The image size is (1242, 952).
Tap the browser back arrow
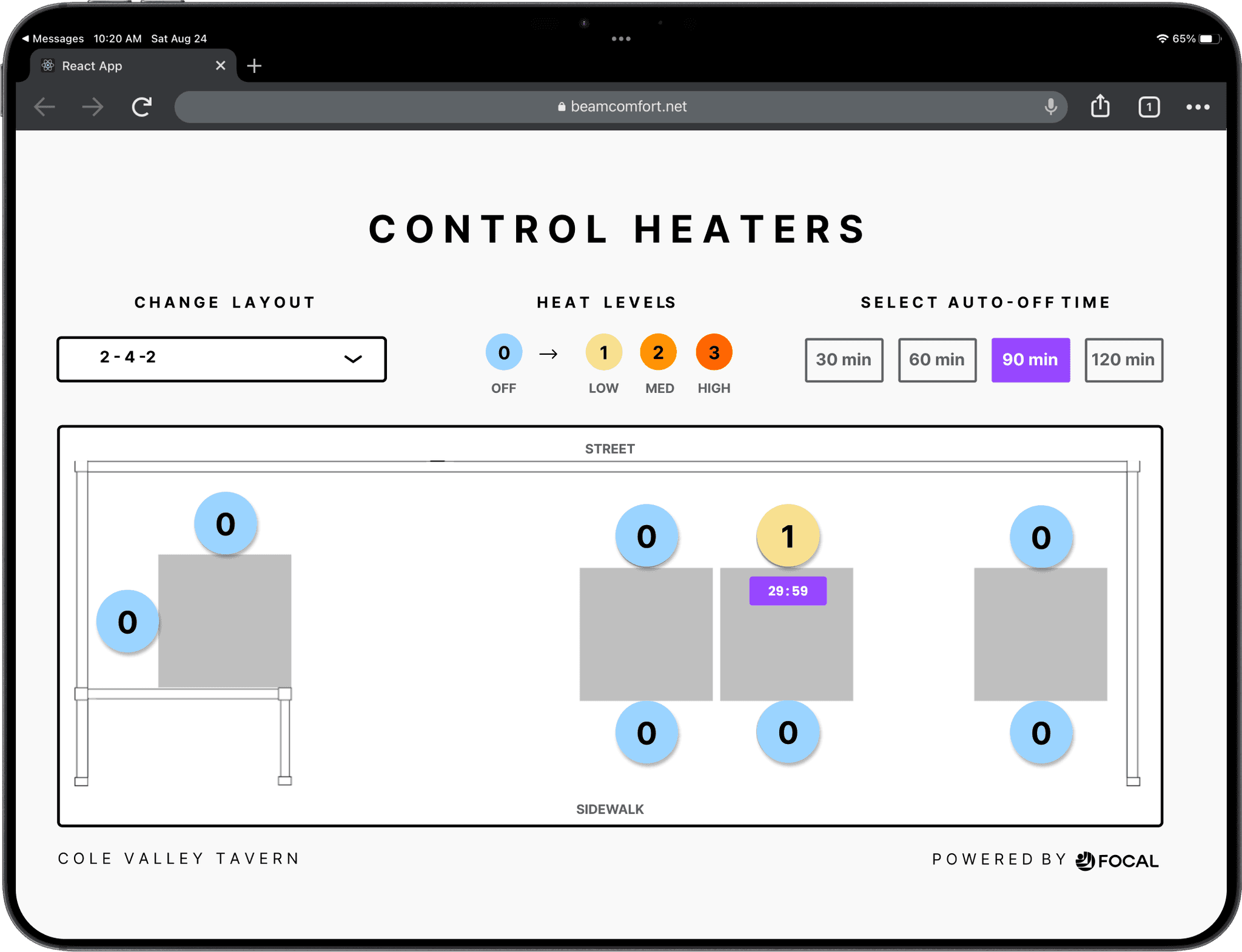(x=45, y=107)
